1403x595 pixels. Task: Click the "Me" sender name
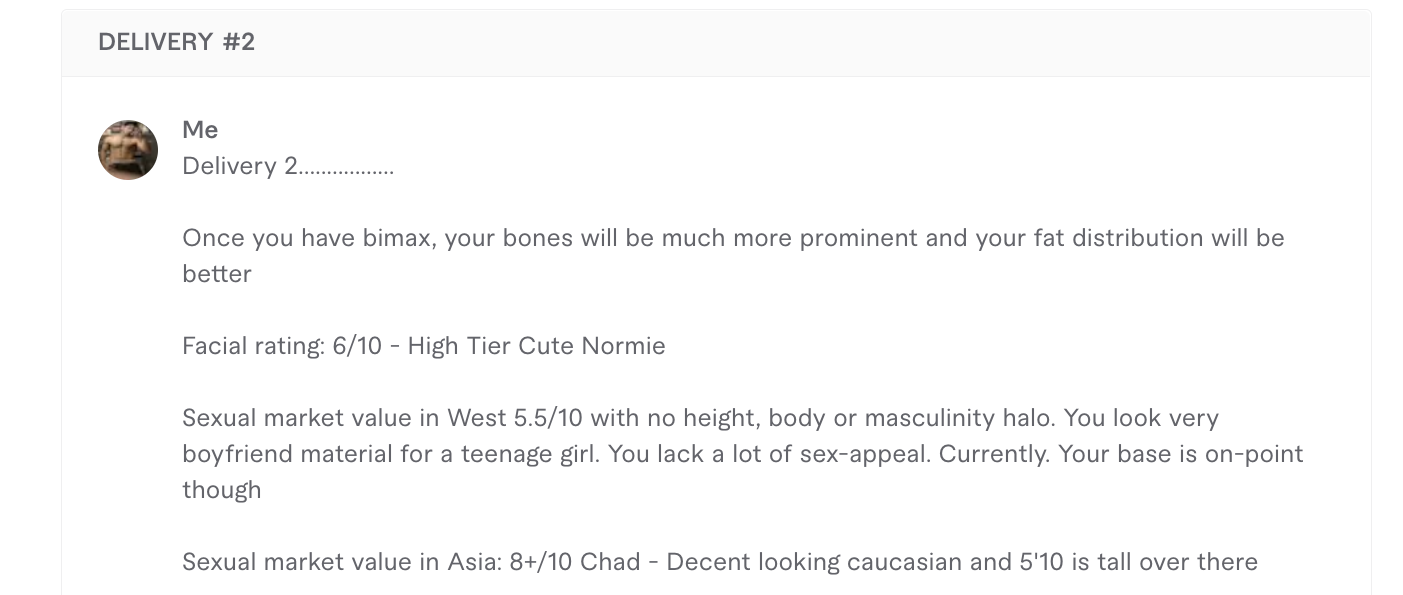[200, 130]
